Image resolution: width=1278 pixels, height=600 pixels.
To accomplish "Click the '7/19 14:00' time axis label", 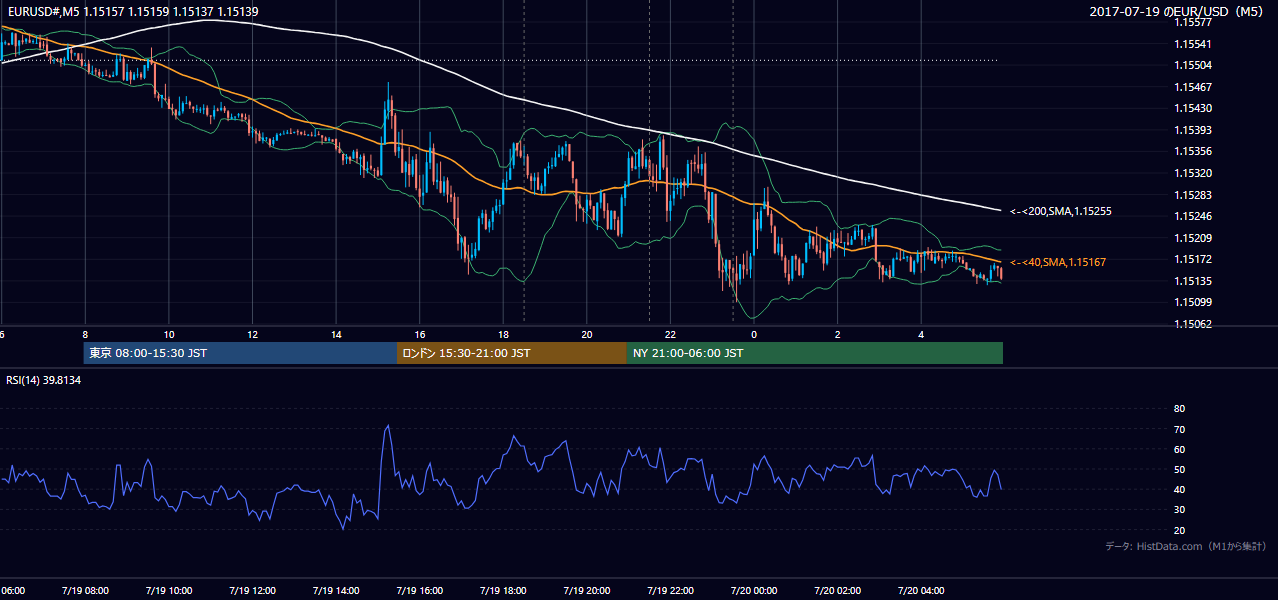I will point(336,591).
